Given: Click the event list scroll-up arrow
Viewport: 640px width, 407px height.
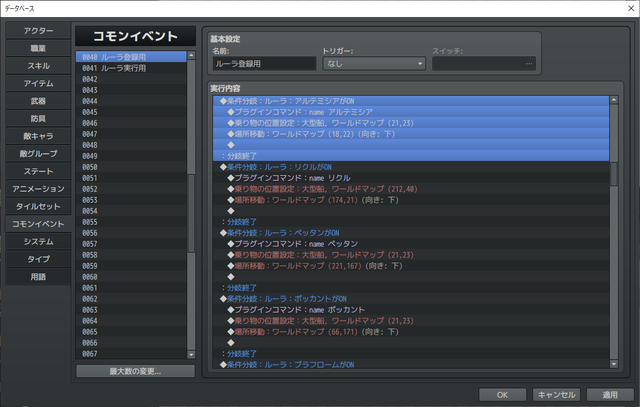Looking at the screenshot, I should (191, 55).
